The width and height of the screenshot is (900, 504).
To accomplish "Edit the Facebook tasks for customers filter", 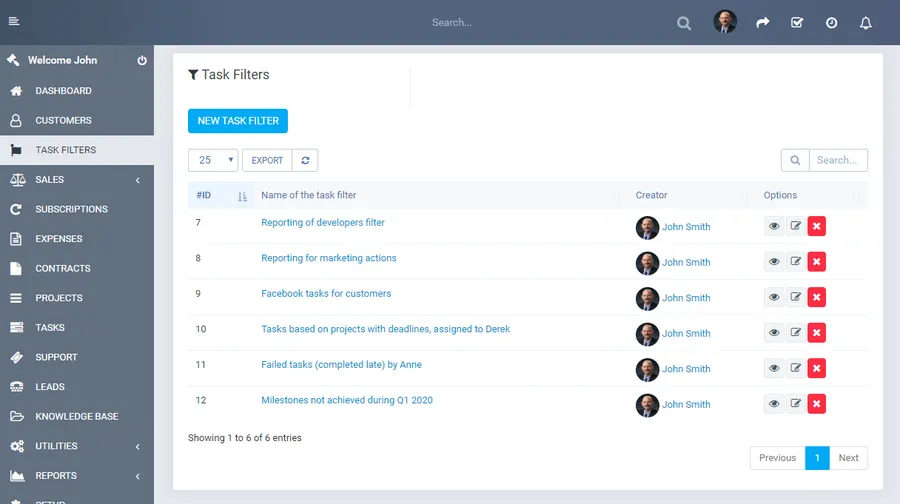I will point(796,297).
